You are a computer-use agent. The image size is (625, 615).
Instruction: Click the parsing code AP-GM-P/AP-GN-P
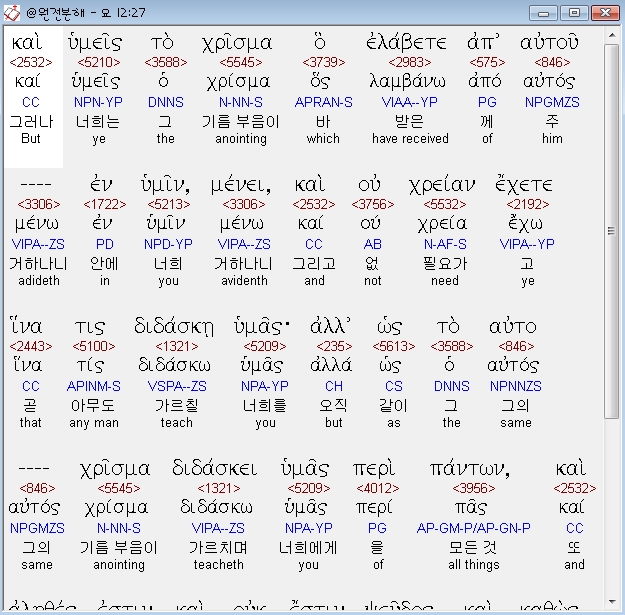tap(474, 528)
